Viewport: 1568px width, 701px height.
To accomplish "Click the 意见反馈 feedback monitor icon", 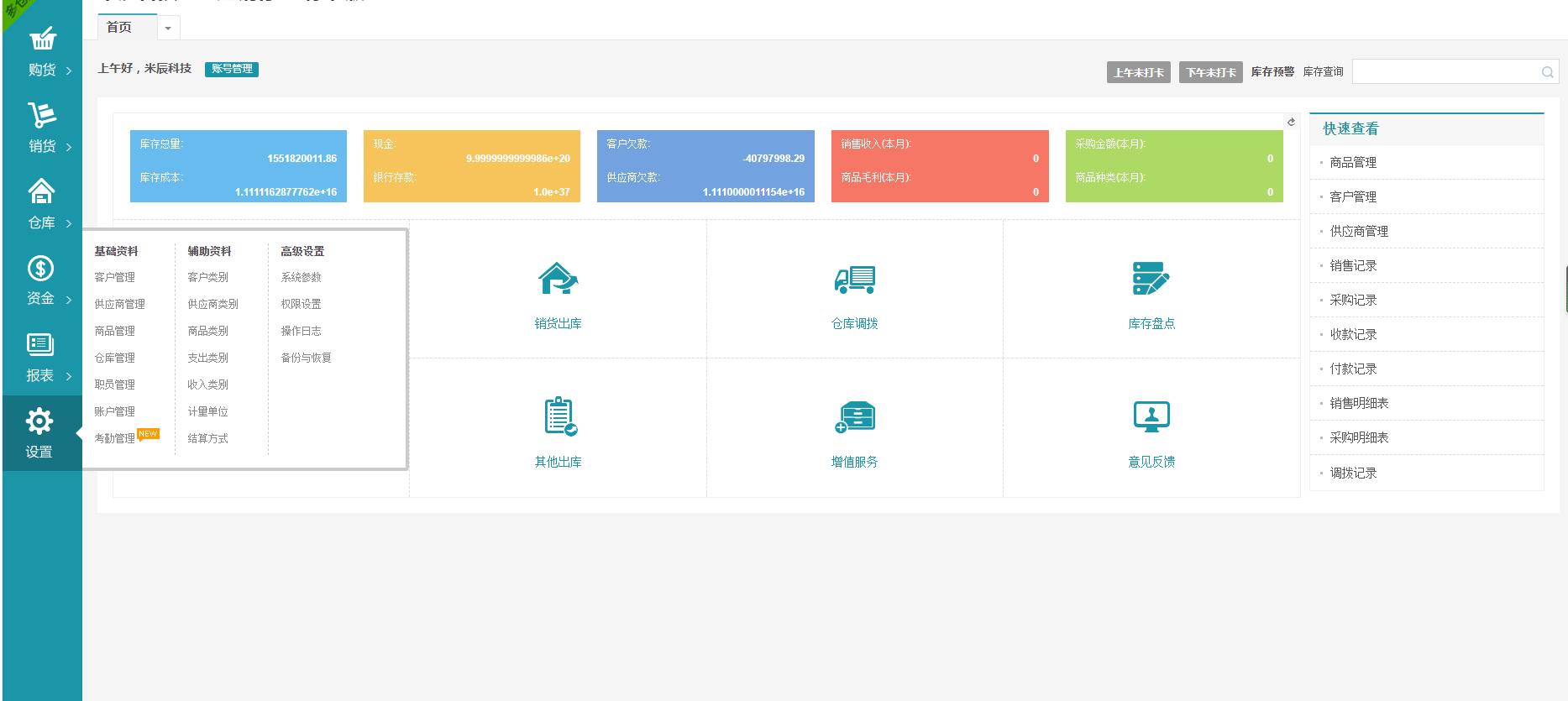I will tap(1151, 416).
